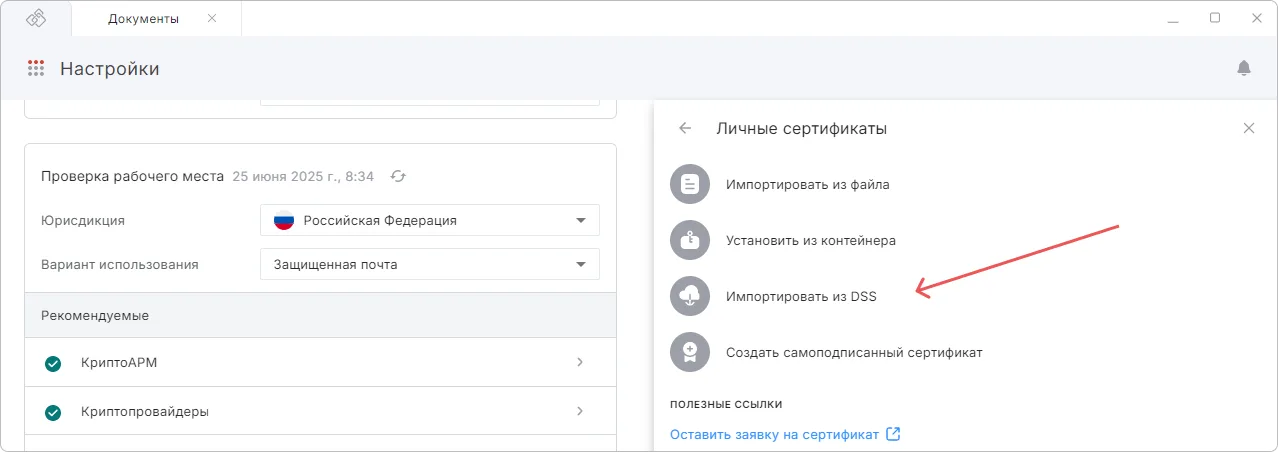Expand the Криптопровайдеры row chevron
Screen dimensions: 1278x452
click(x=580, y=411)
